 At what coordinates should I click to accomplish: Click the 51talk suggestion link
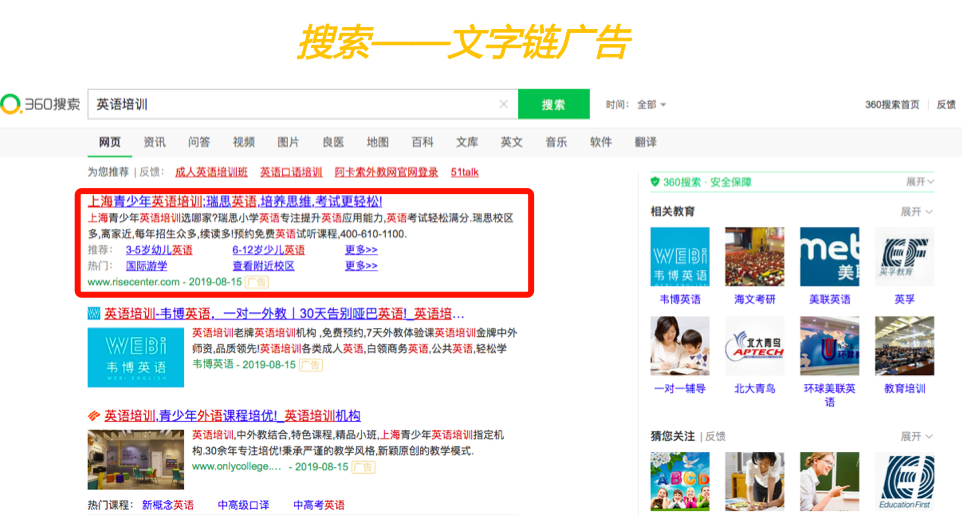(464, 172)
